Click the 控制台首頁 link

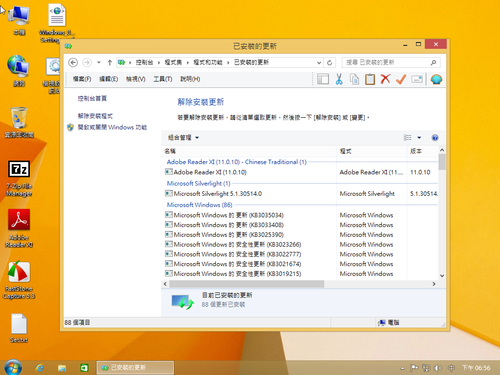(92, 98)
